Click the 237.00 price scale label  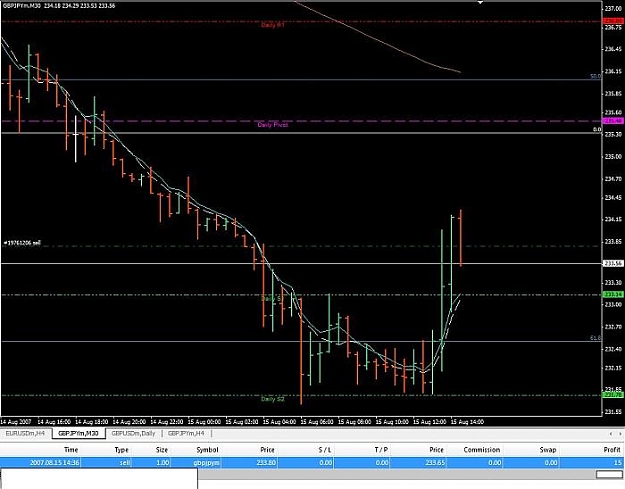click(613, 8)
